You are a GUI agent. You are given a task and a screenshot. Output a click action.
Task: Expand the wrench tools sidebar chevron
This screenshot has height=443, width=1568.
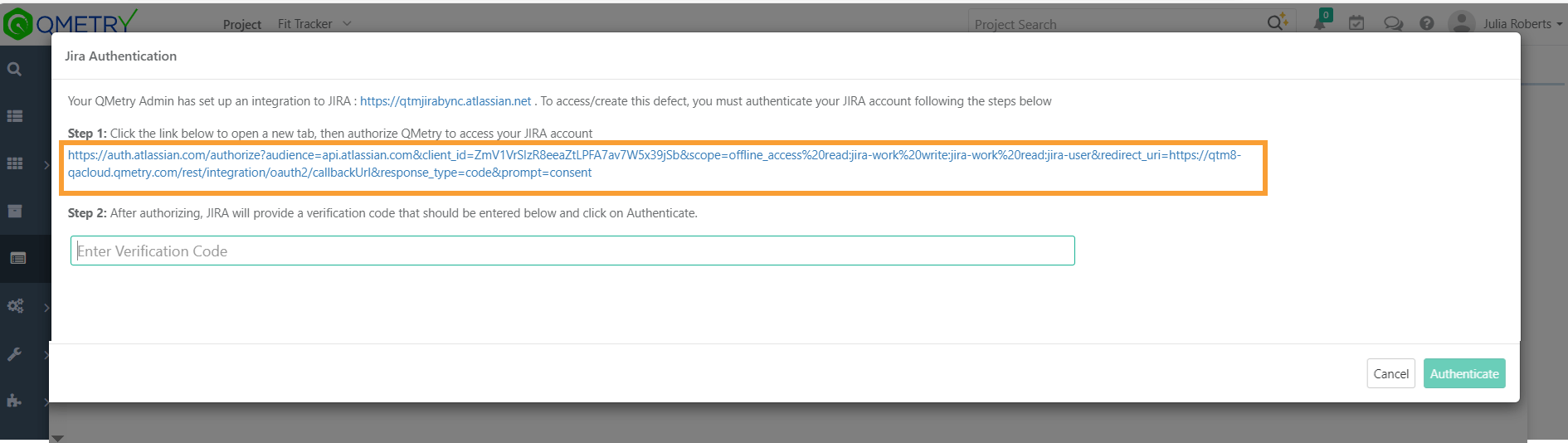coord(47,354)
